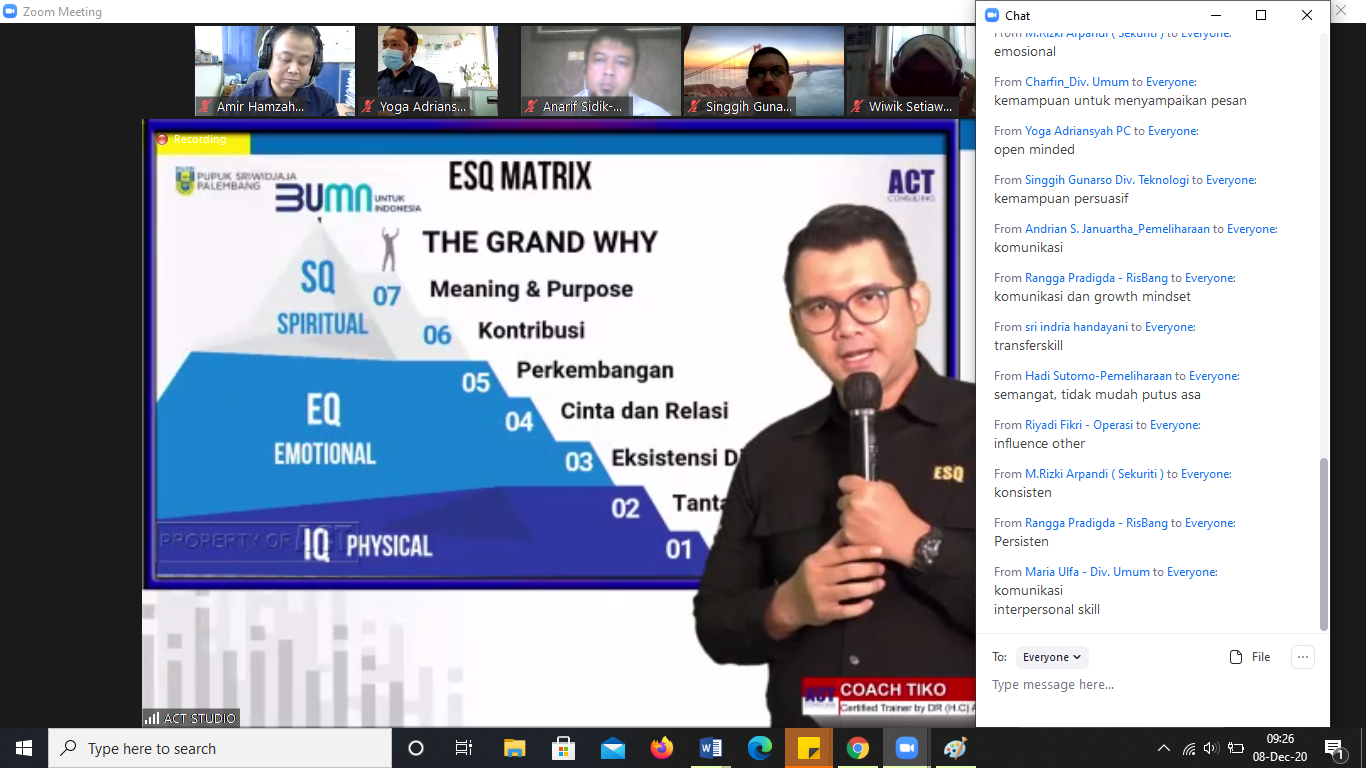Select Amir Hamzah's video thumbnail

(274, 71)
